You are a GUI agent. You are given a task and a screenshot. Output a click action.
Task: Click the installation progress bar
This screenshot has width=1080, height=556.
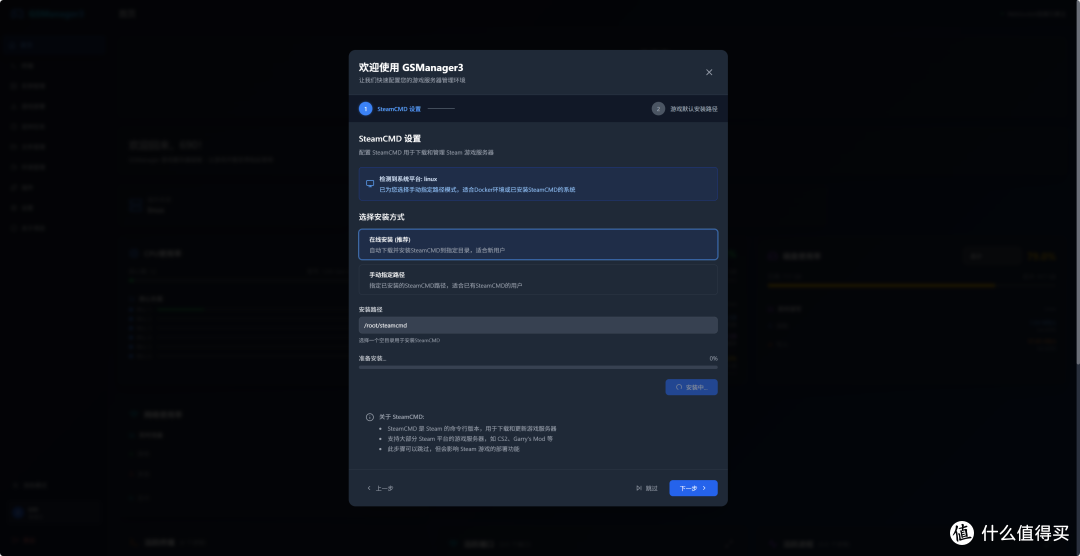tap(538, 367)
